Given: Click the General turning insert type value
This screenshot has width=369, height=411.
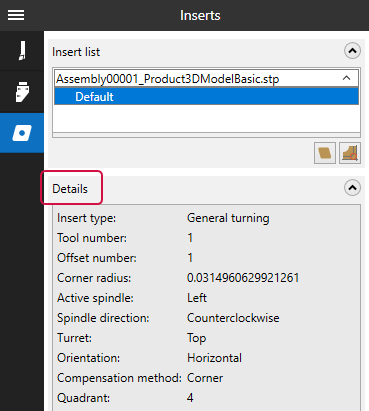Looking at the screenshot, I should (228, 218).
